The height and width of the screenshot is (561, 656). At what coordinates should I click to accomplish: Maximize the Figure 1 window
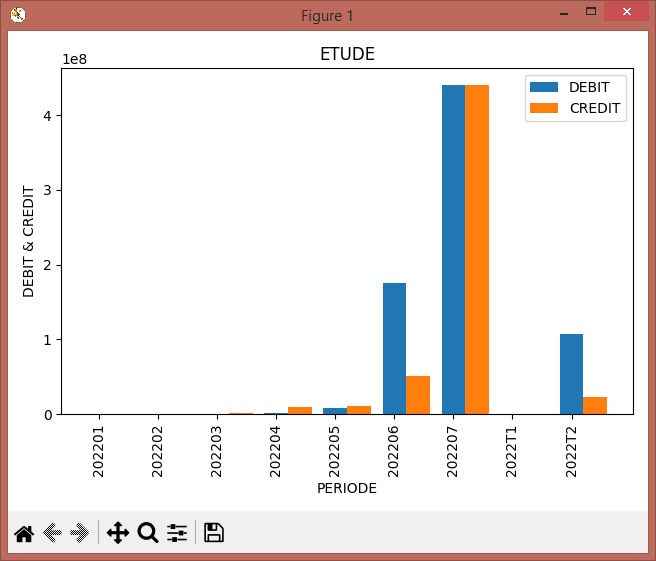point(591,11)
